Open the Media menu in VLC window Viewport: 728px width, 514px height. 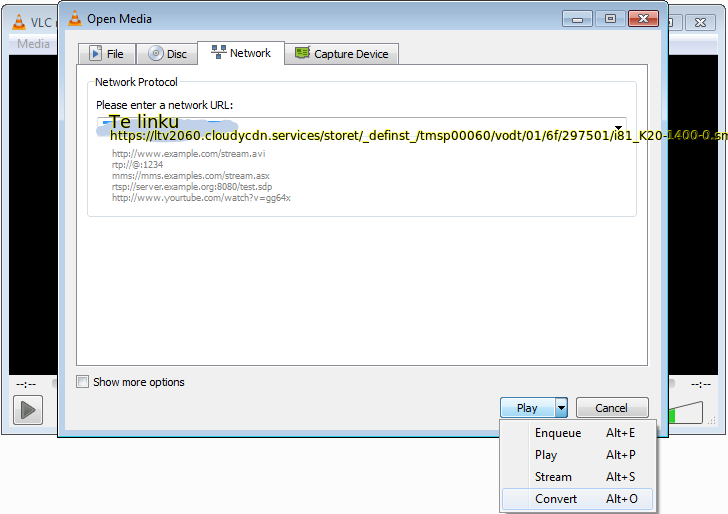(33, 44)
